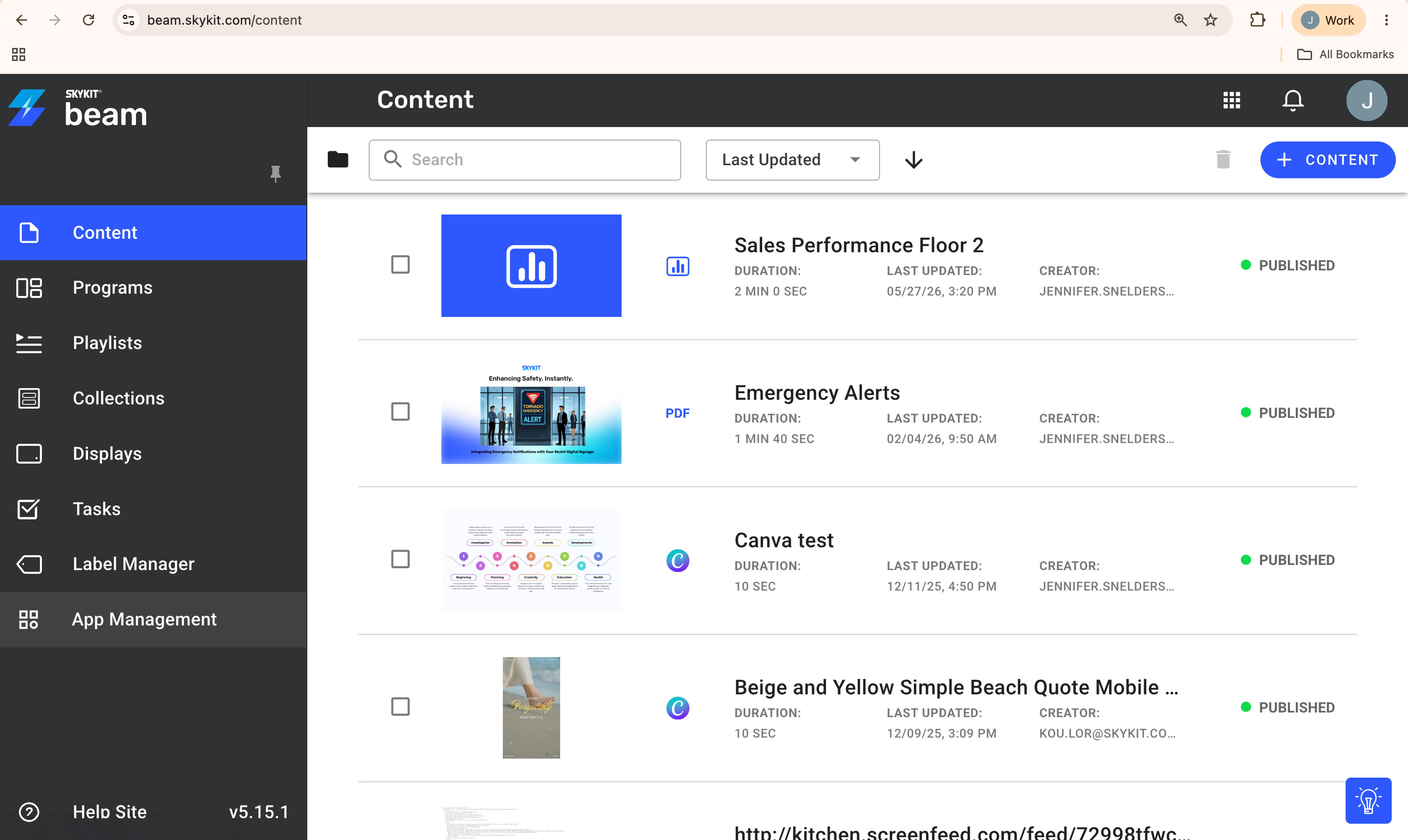Open Tasks in sidebar
The image size is (1408, 840).
pyautogui.click(x=154, y=509)
